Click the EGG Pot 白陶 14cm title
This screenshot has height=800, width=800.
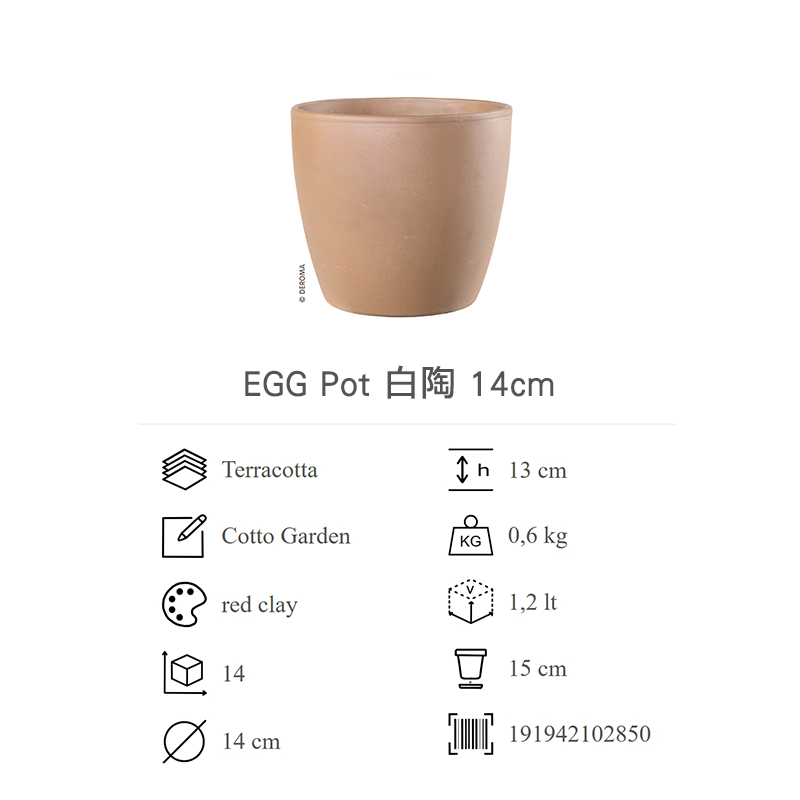(399, 384)
